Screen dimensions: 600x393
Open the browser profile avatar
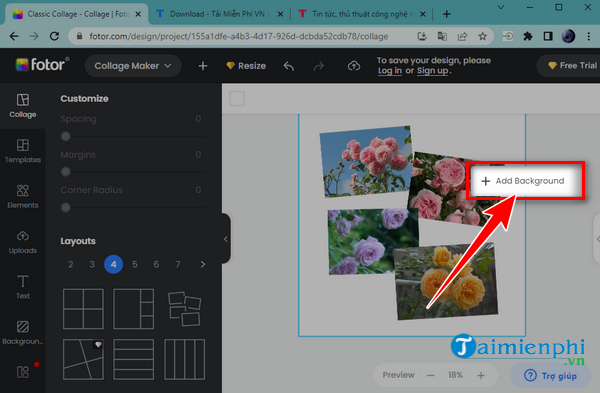568,36
